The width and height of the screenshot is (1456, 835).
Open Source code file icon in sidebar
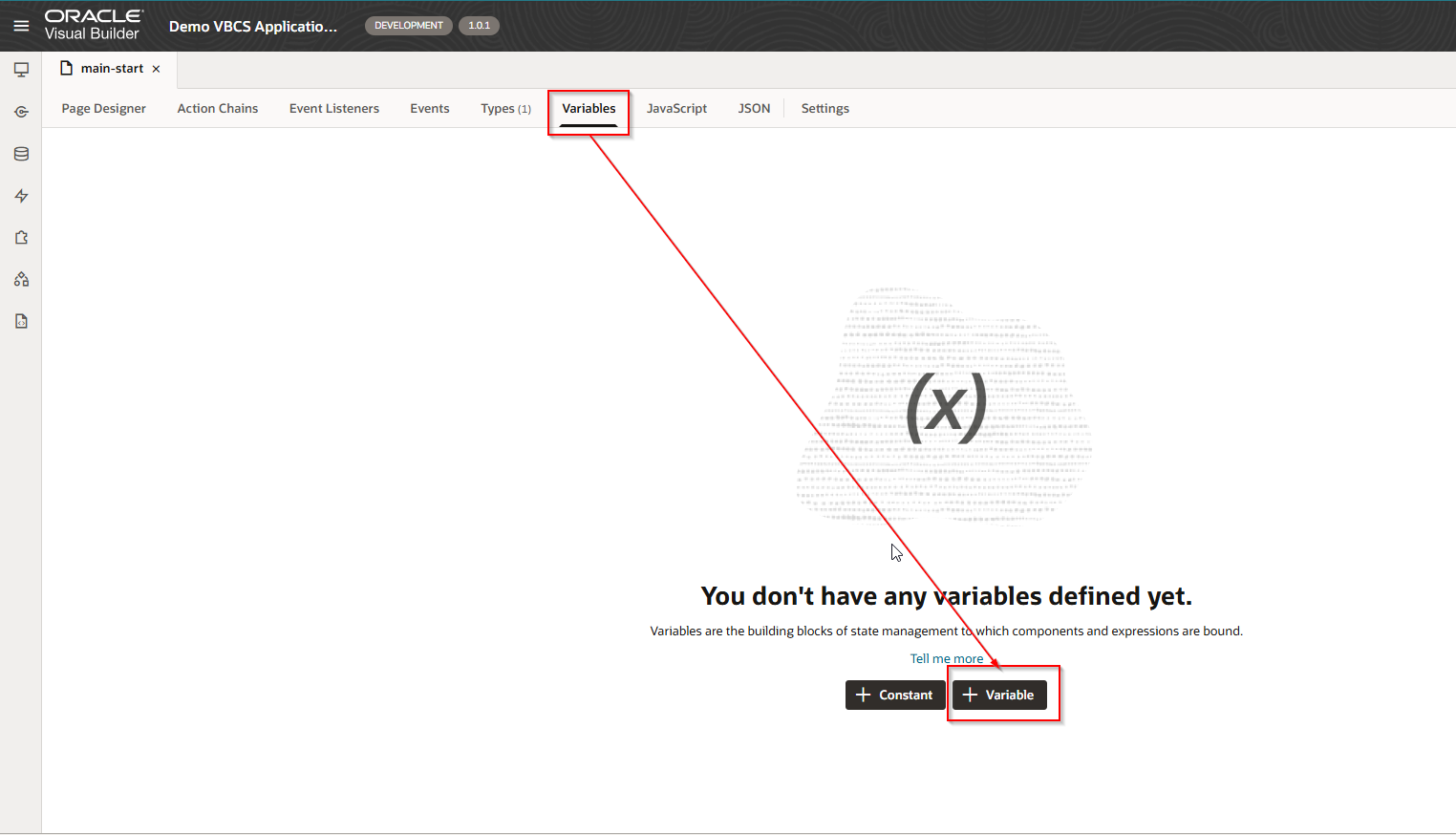(21, 322)
